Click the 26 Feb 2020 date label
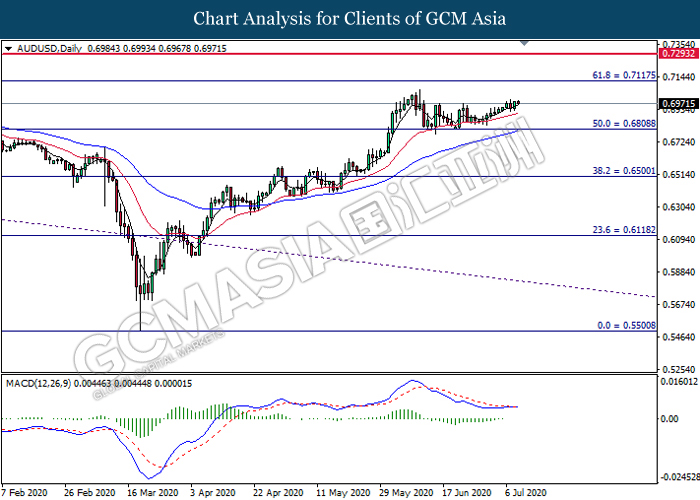 [89, 493]
